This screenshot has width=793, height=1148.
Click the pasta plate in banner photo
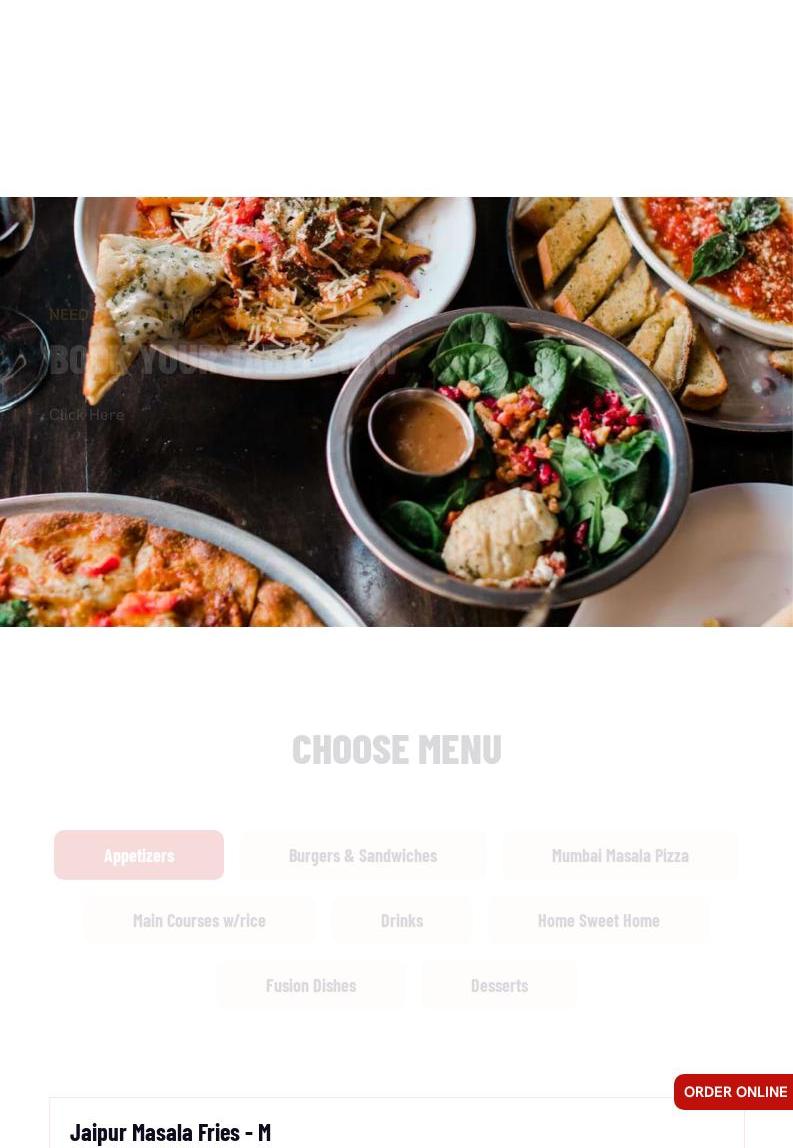pos(275,286)
